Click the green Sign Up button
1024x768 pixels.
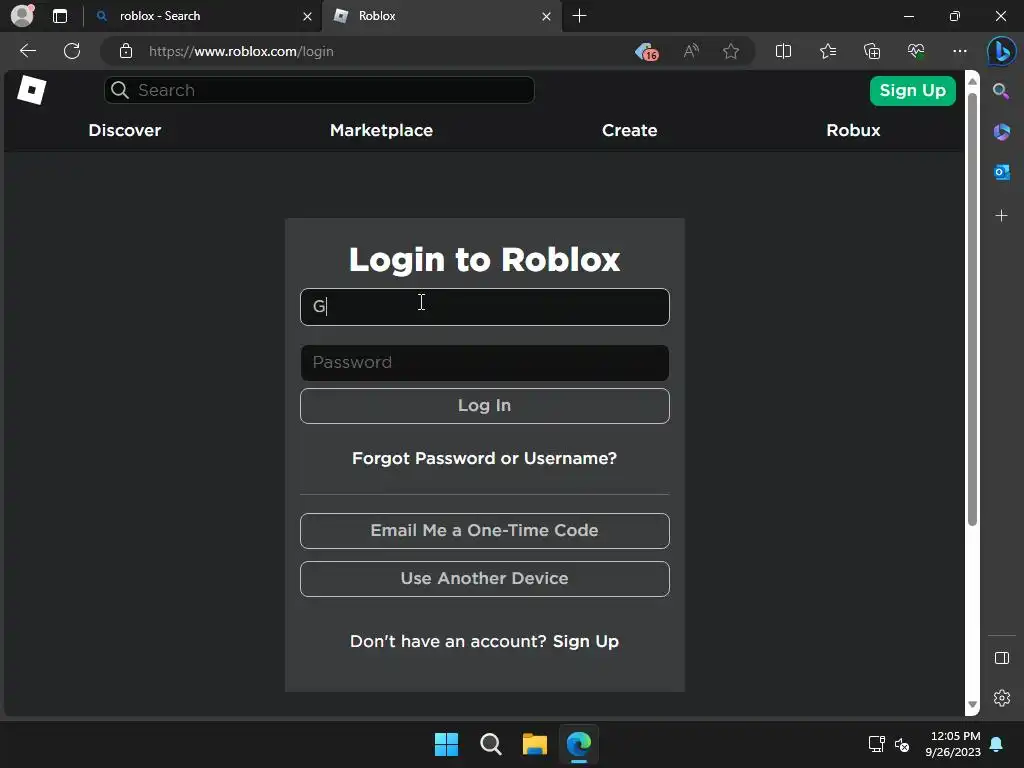912,91
